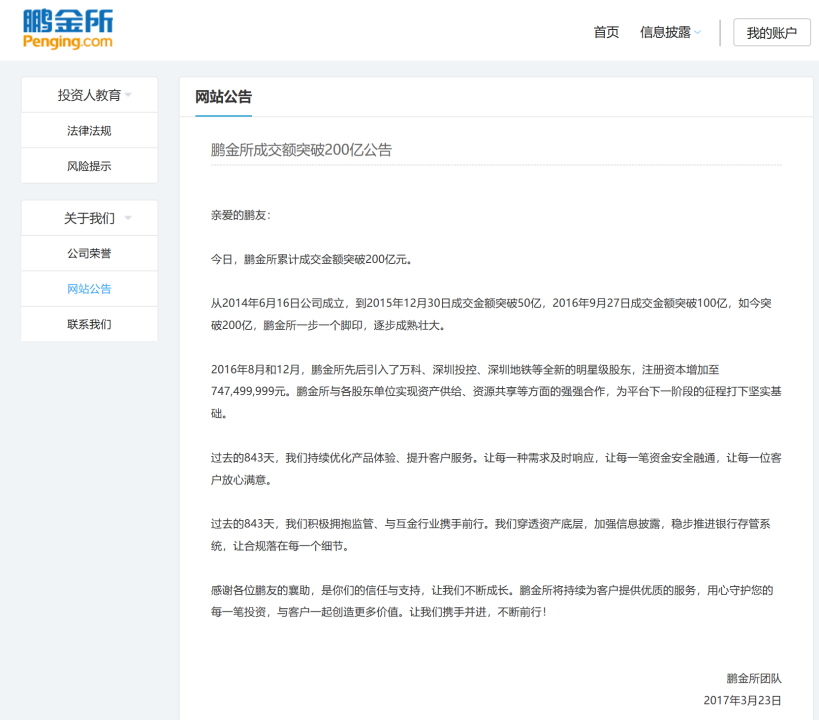This screenshot has width=819, height=720.
Task: View the 公司荣誉 page
Action: [x=89, y=253]
